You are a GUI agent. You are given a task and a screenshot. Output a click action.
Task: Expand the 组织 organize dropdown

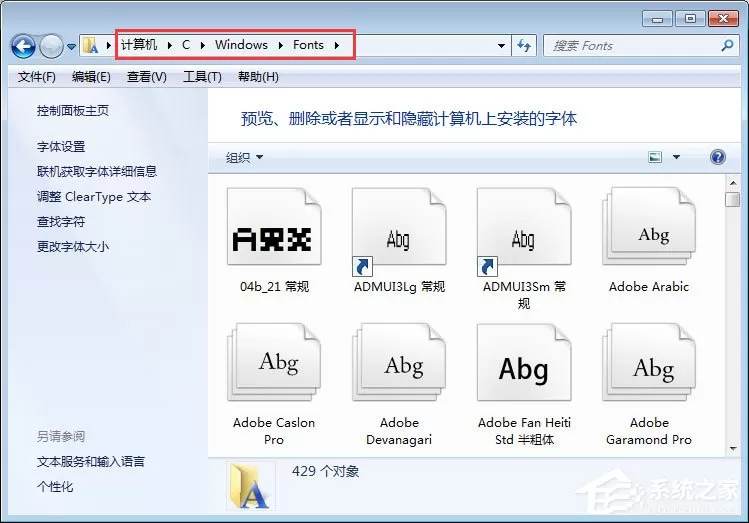[x=245, y=157]
